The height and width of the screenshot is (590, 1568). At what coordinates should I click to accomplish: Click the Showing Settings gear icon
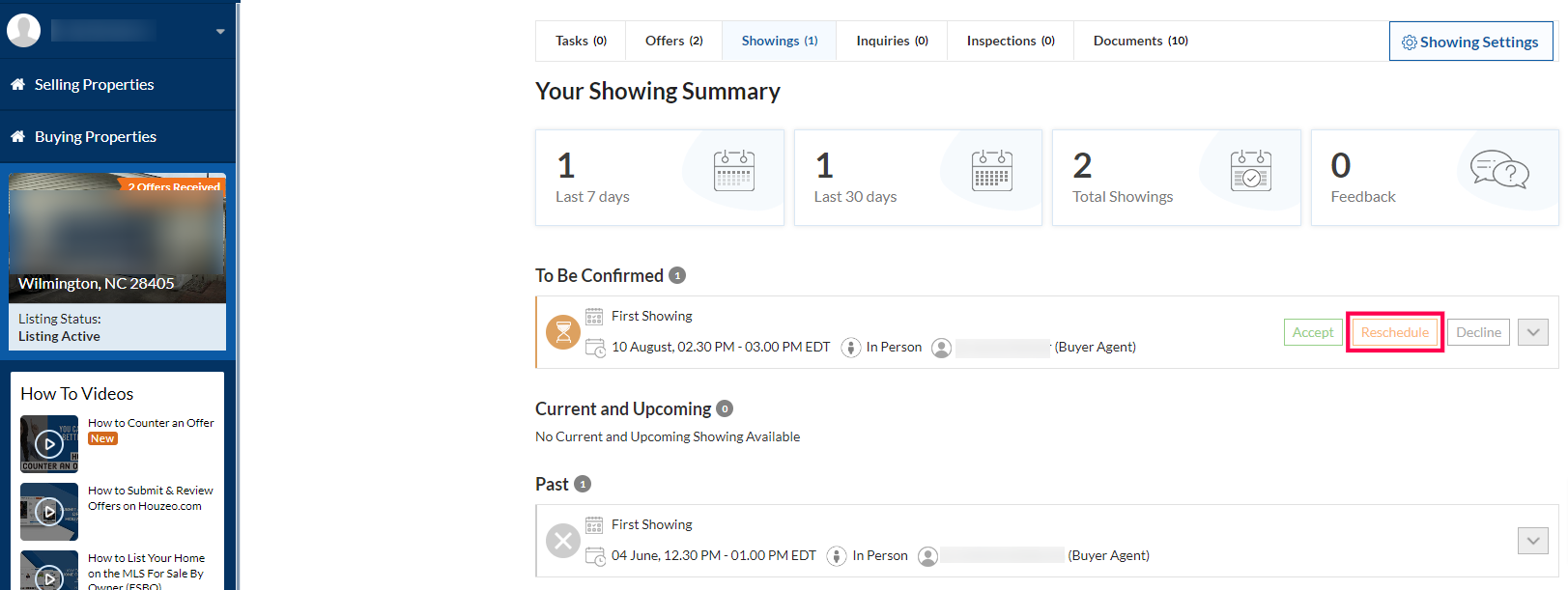[x=1409, y=42]
